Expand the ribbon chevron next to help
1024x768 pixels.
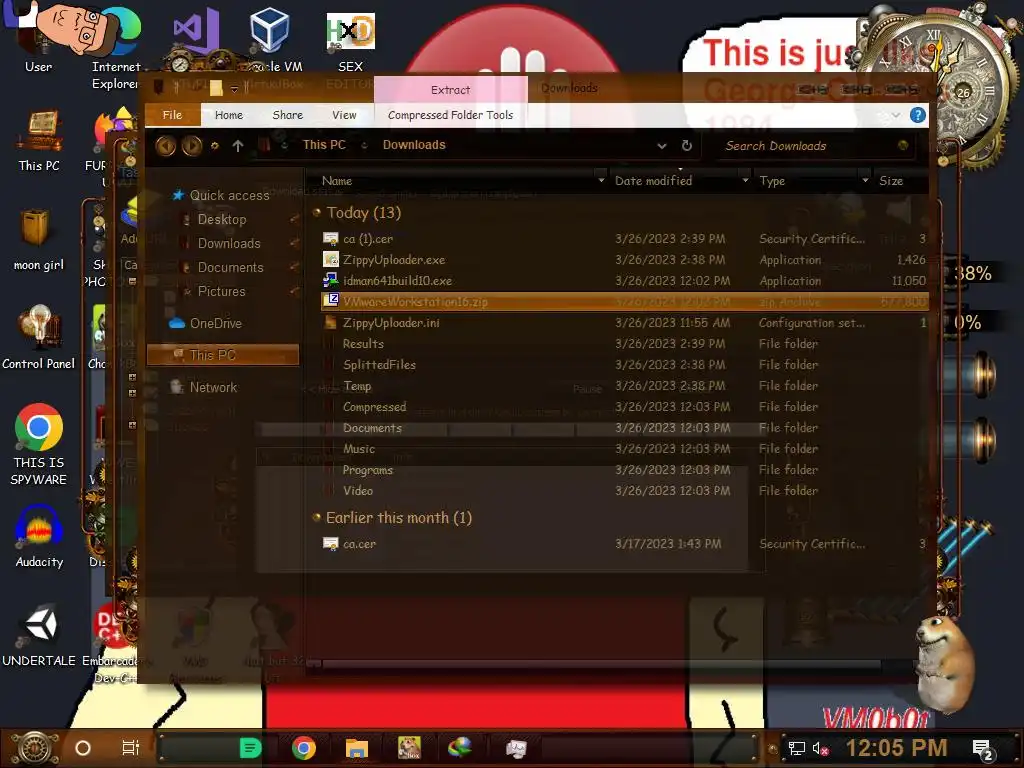896,116
